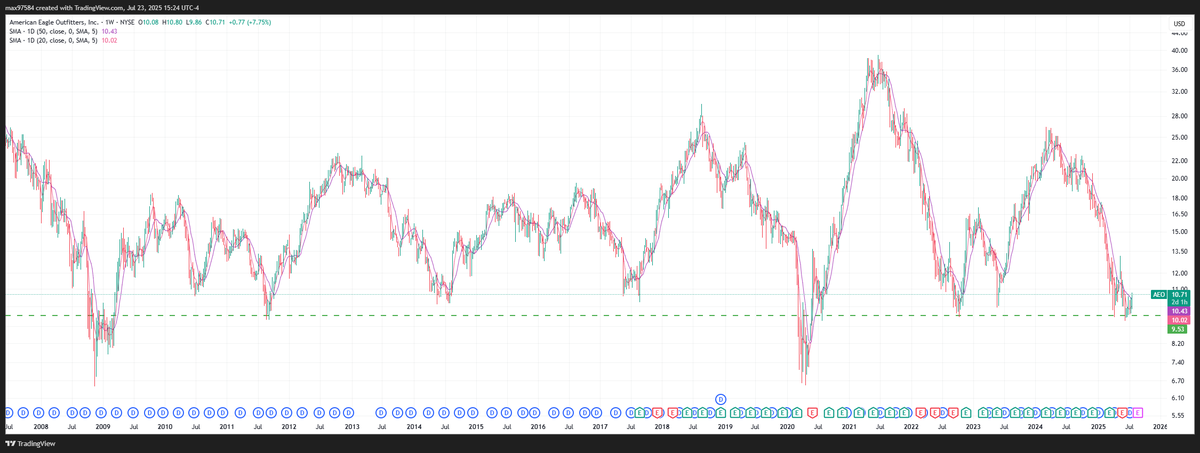The width and height of the screenshot is (1200, 453).
Task: Click the 2026 label on the time axis
Action: (x=1160, y=427)
